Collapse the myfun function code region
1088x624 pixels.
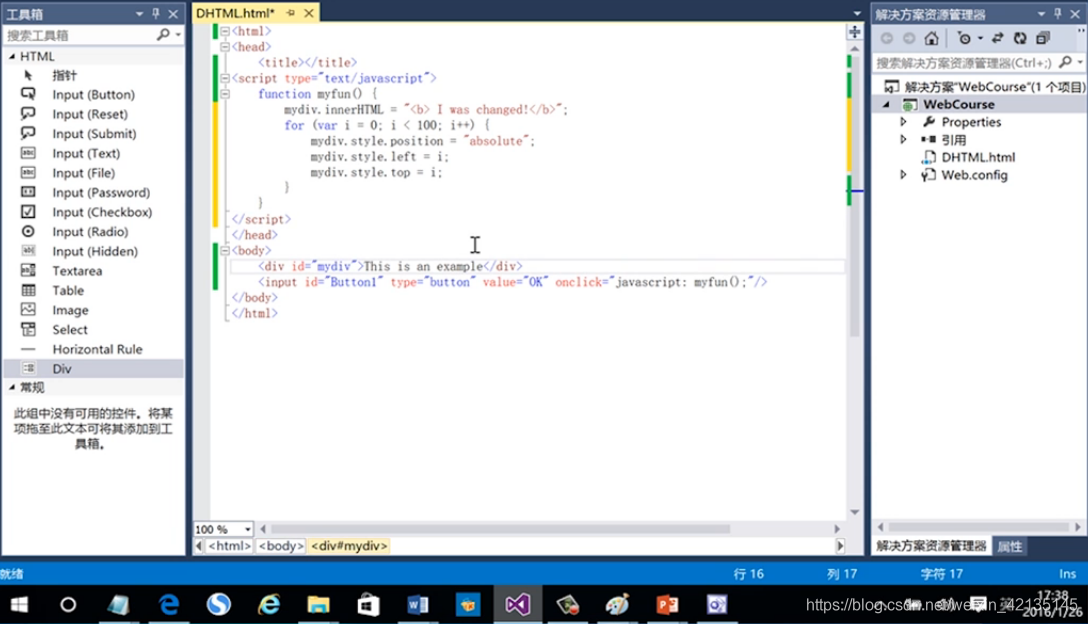pos(225,94)
